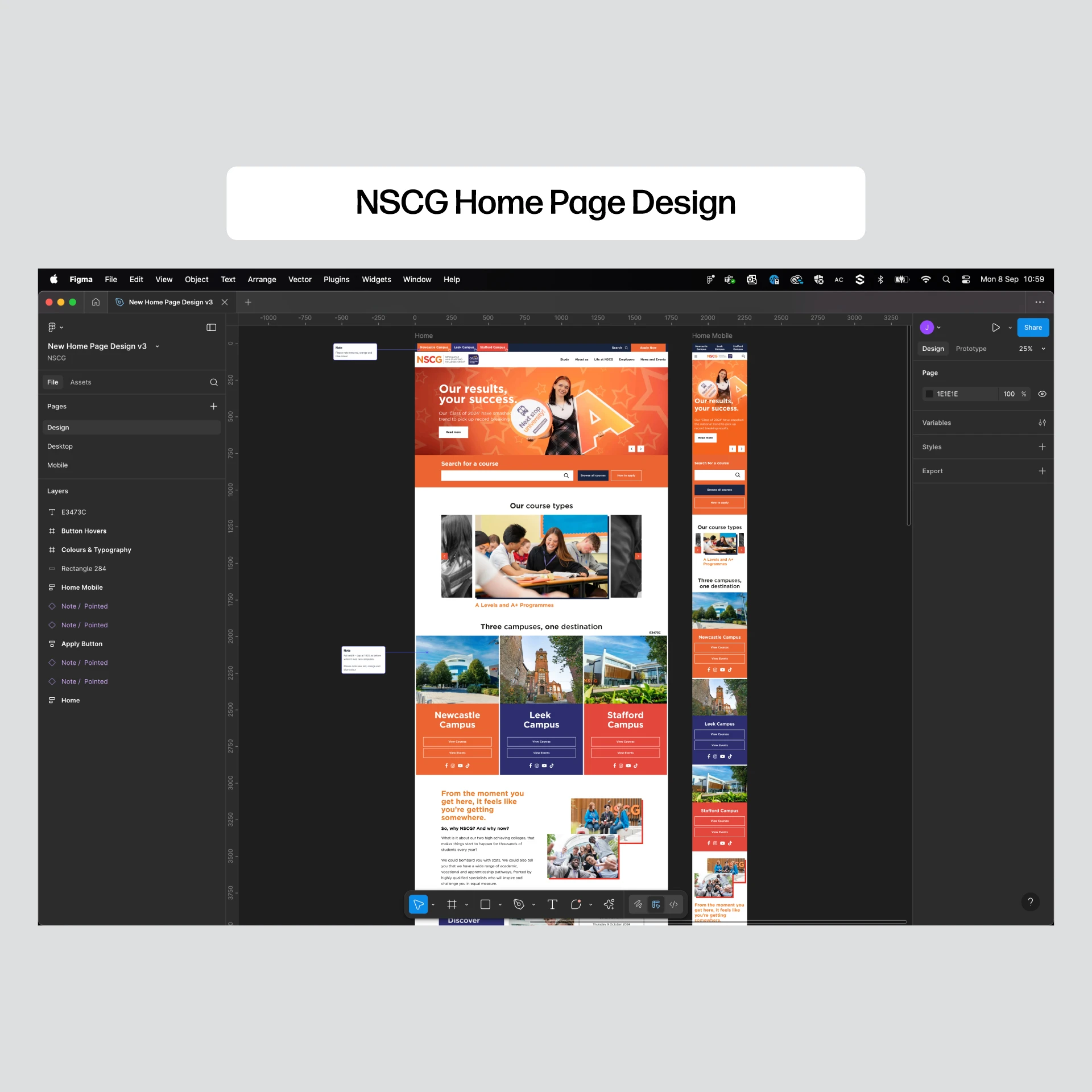Image resolution: width=1092 pixels, height=1092 pixels.
Task: Switch to Dev Mode code toggle
Action: click(673, 904)
